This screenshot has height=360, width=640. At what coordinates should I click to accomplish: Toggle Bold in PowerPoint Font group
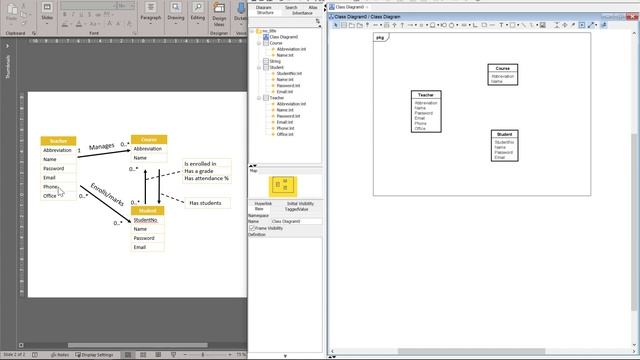point(64,15)
